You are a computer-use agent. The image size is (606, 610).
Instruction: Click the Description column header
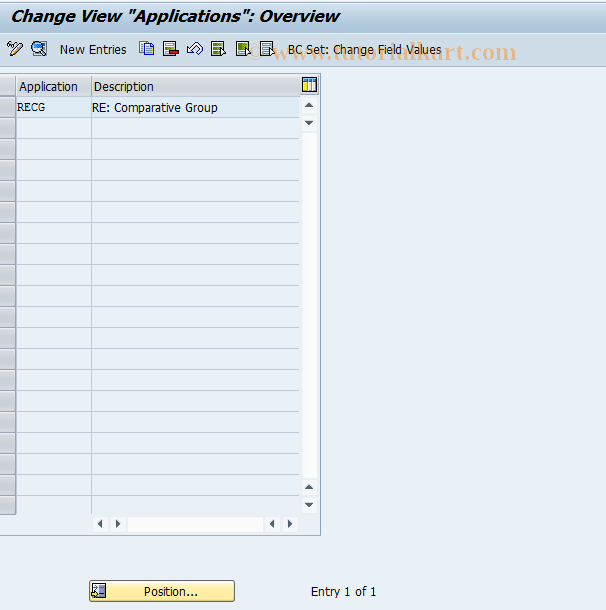(196, 86)
